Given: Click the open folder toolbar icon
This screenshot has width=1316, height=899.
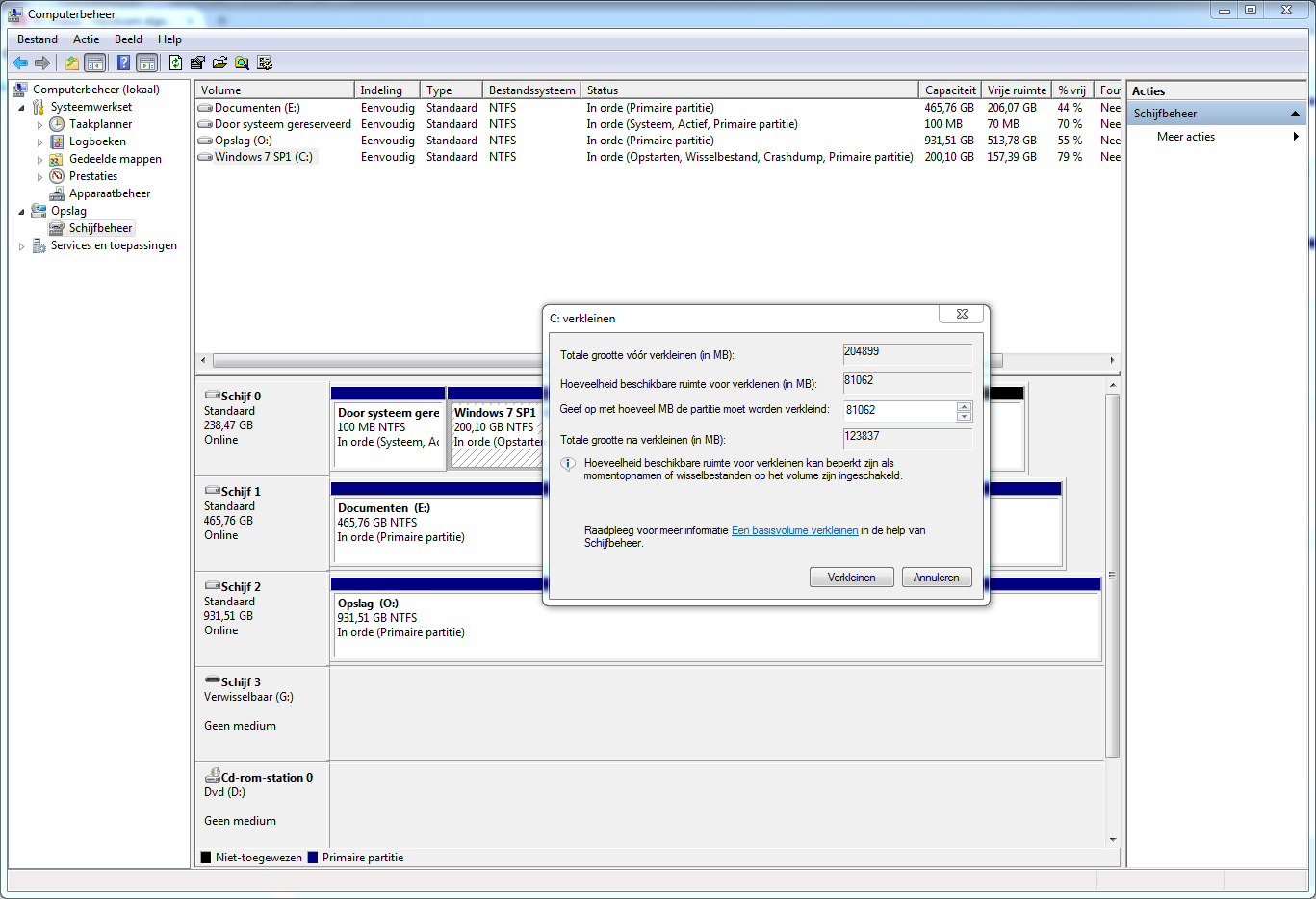Looking at the screenshot, I should [219, 63].
